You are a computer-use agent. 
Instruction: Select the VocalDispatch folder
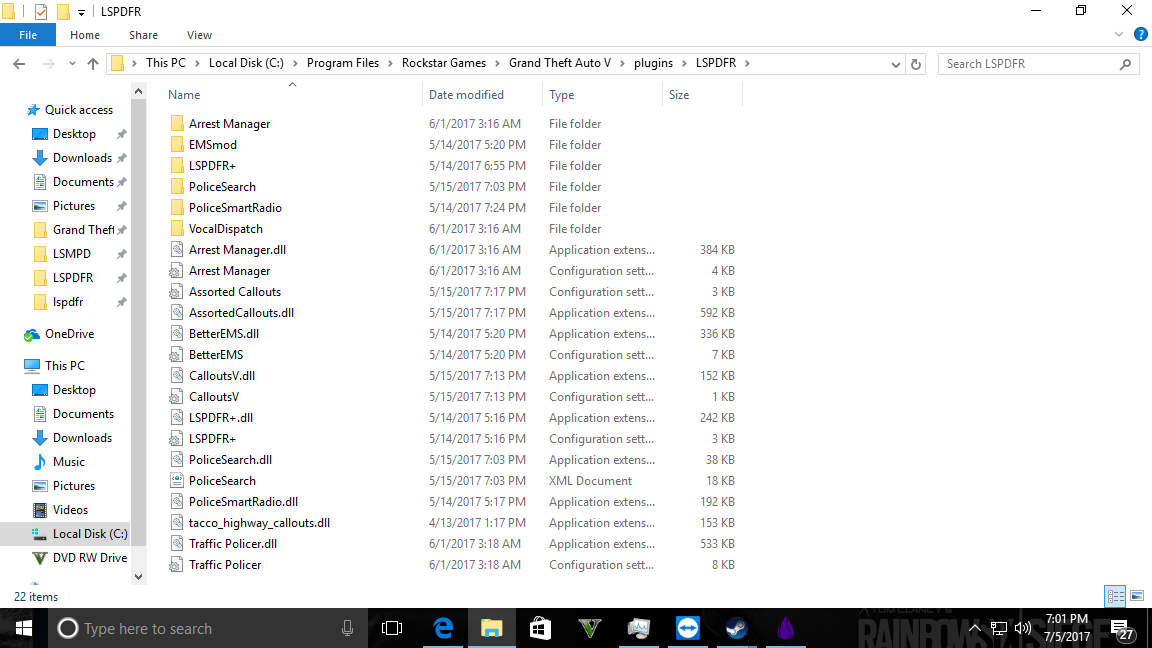click(226, 229)
